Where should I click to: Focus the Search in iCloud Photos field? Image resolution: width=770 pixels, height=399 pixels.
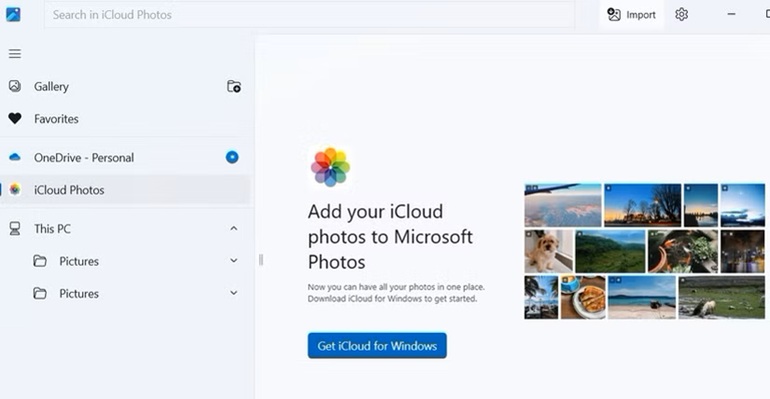click(x=309, y=15)
